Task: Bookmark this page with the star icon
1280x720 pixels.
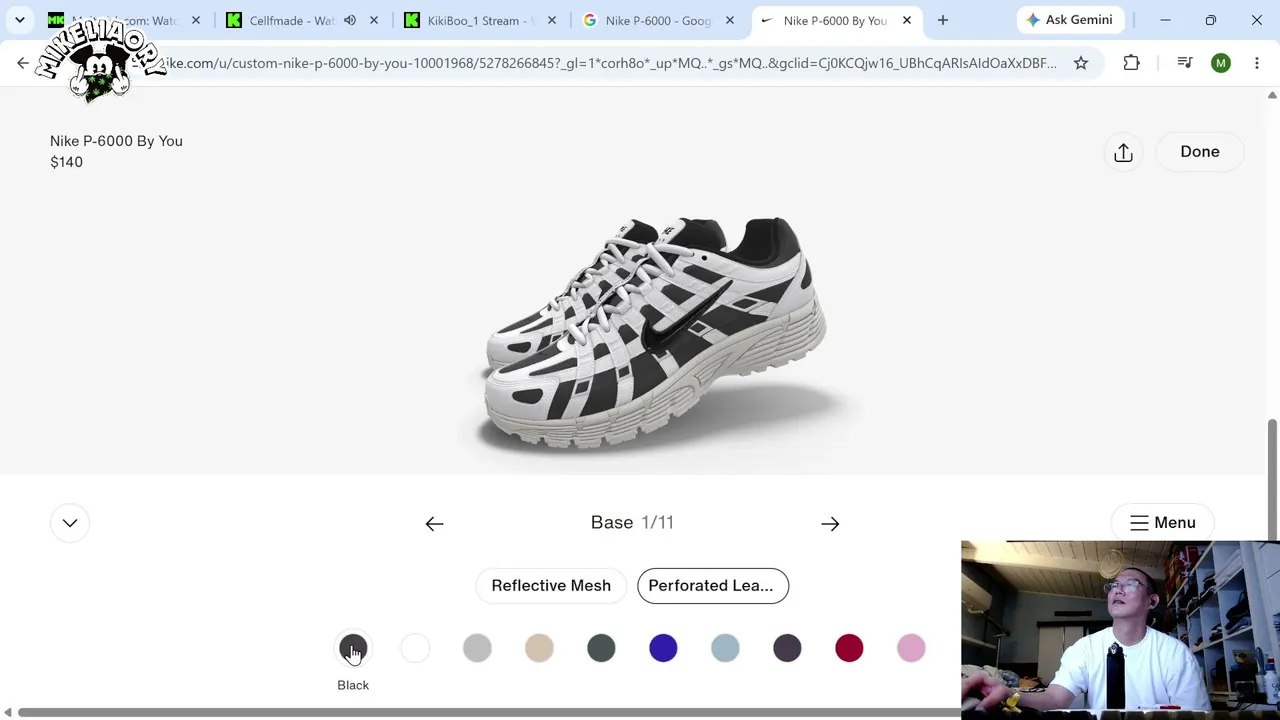Action: click(1081, 63)
